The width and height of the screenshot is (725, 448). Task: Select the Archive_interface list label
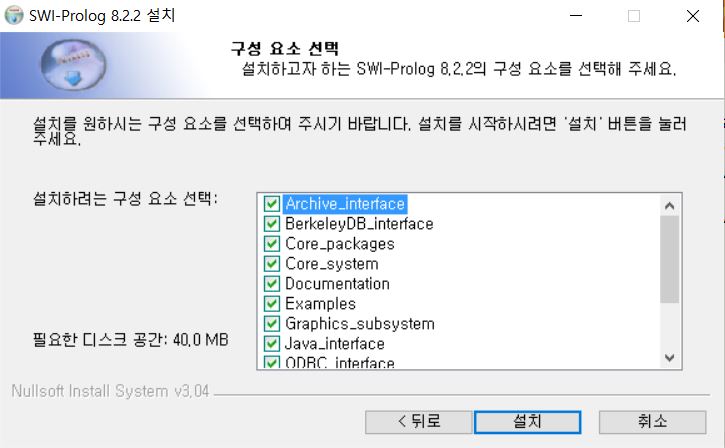pos(345,204)
